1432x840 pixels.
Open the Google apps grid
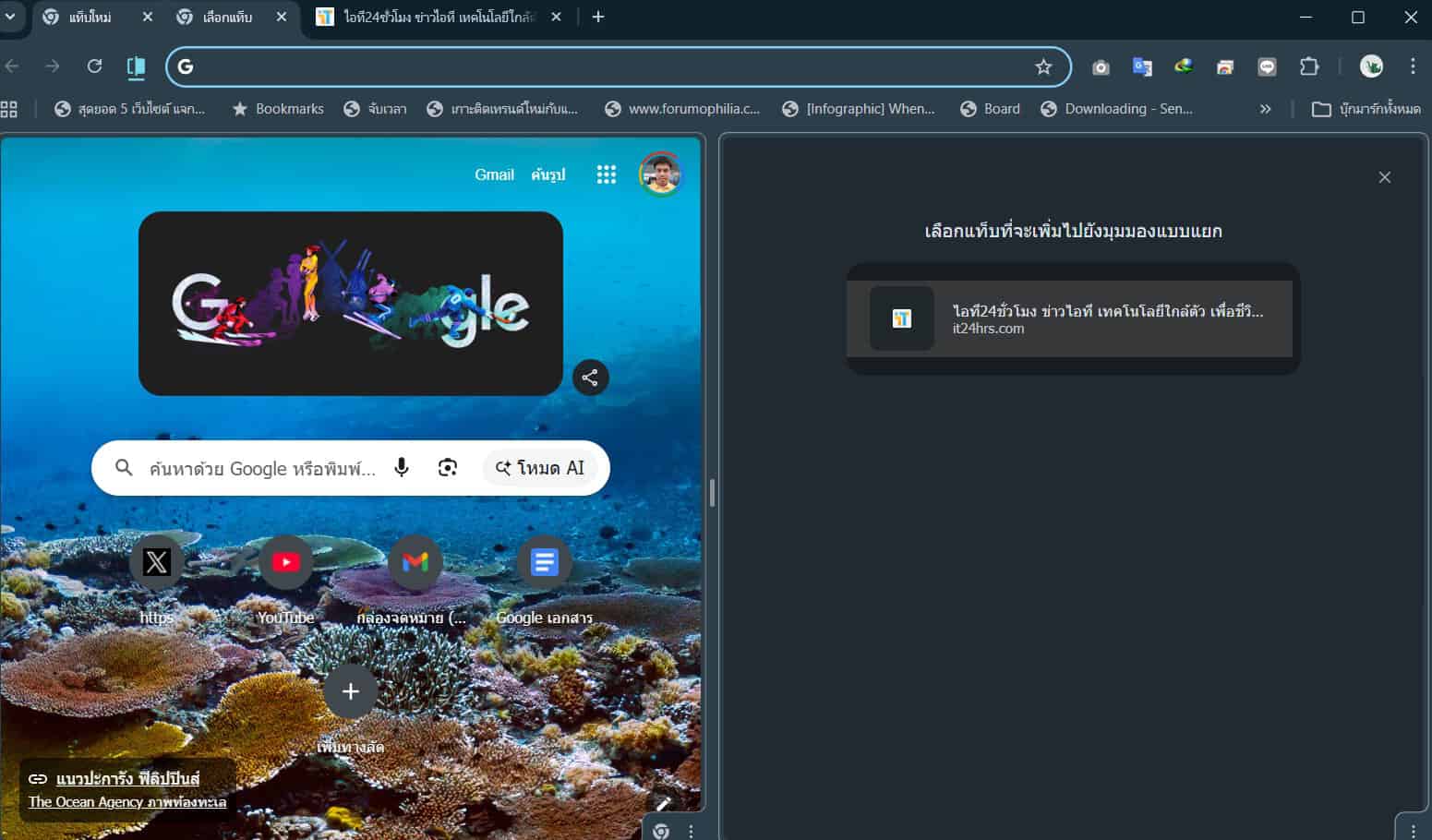[606, 174]
